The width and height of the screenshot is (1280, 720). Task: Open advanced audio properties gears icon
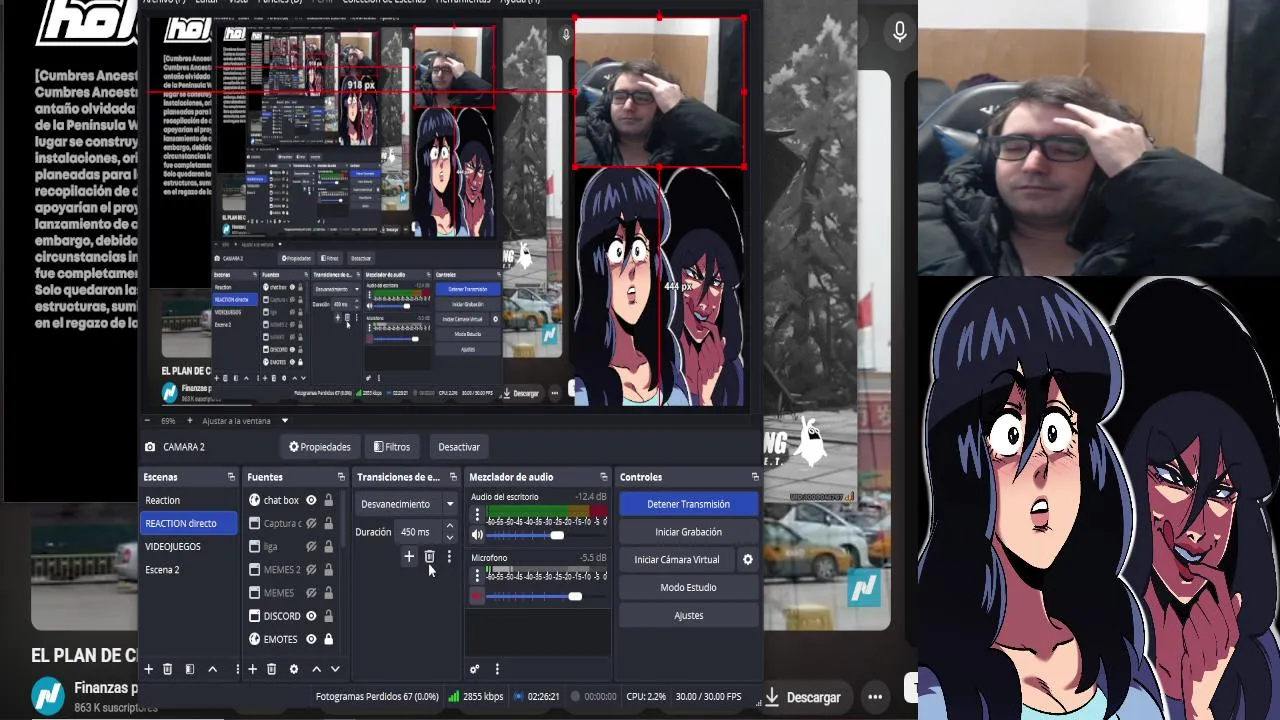pyautogui.click(x=475, y=669)
